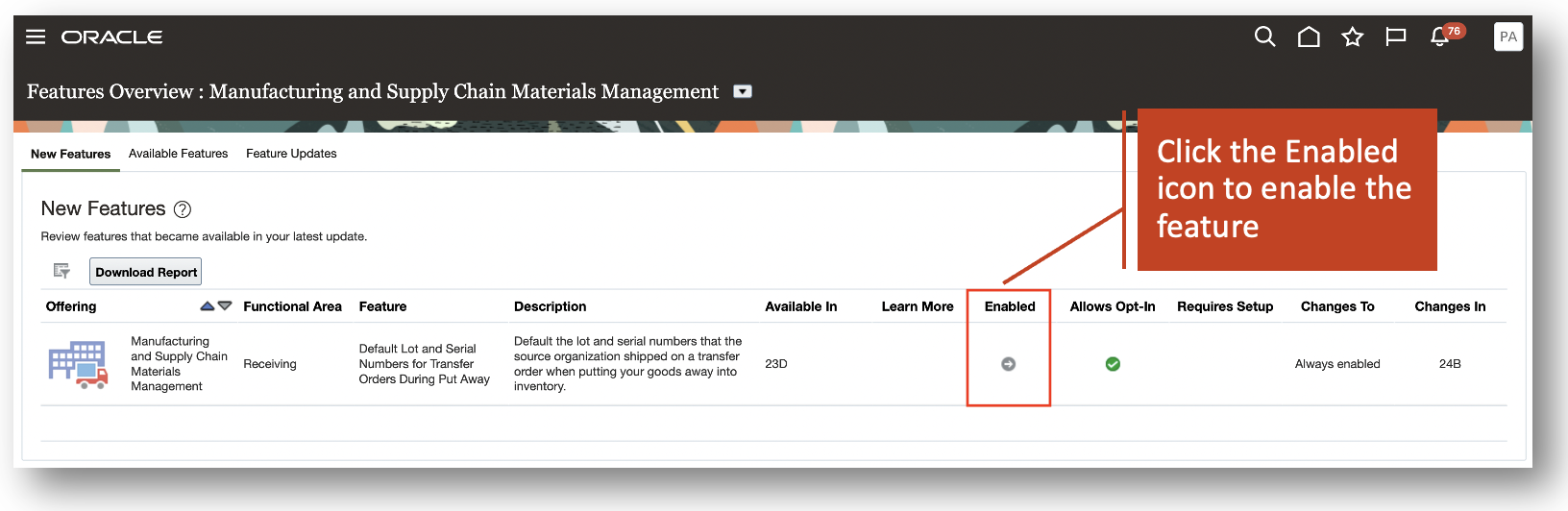Click the Enabled arrow icon to enable feature
The height and width of the screenshot is (511, 1568).
(1008, 364)
